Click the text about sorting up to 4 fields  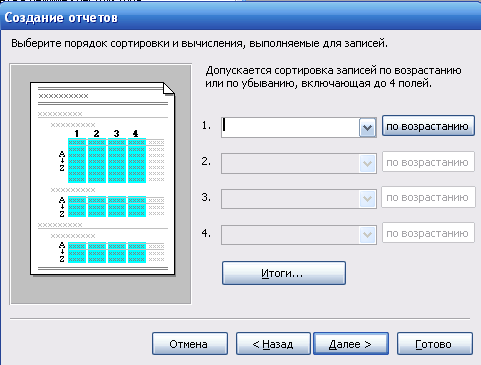[x=333, y=77]
